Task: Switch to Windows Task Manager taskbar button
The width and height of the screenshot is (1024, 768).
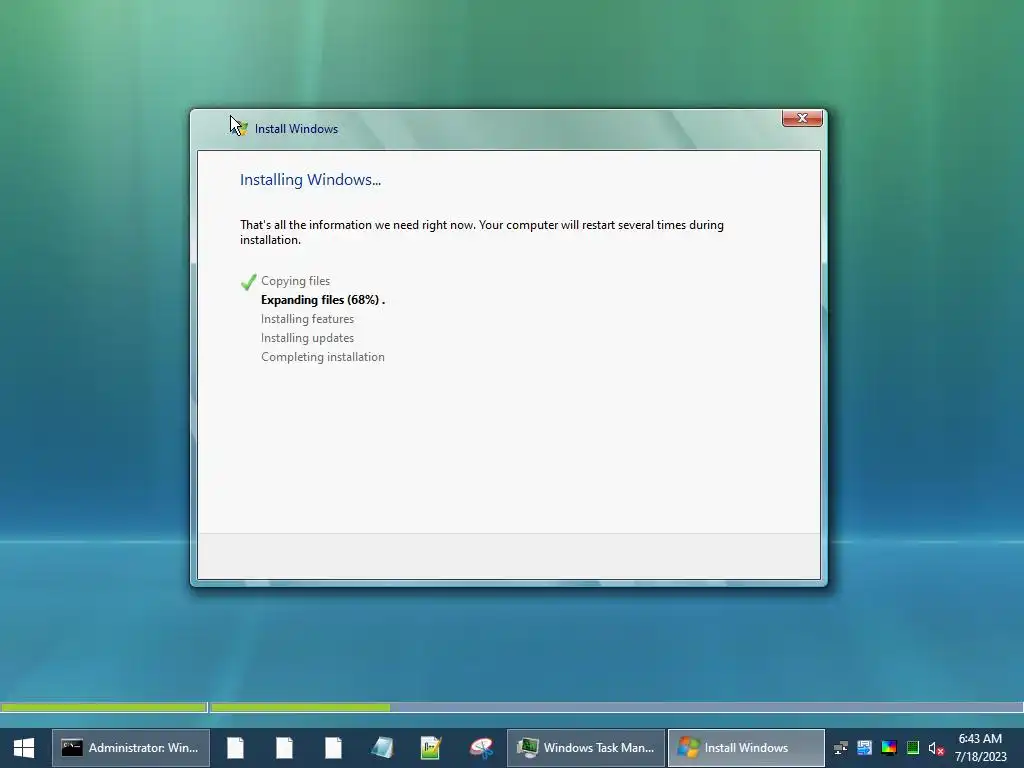Action: click(x=586, y=748)
